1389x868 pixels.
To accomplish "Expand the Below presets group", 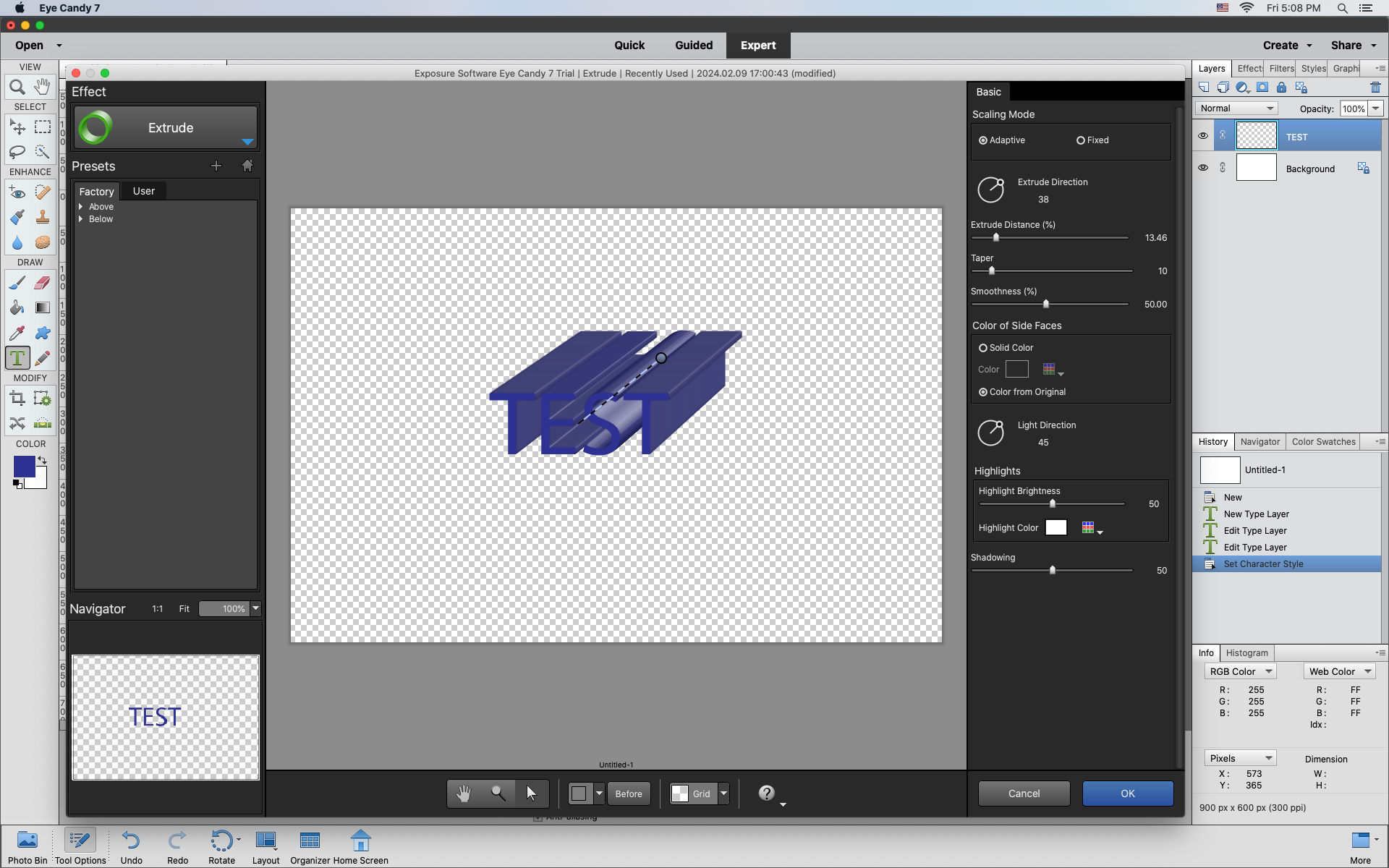I will [81, 219].
